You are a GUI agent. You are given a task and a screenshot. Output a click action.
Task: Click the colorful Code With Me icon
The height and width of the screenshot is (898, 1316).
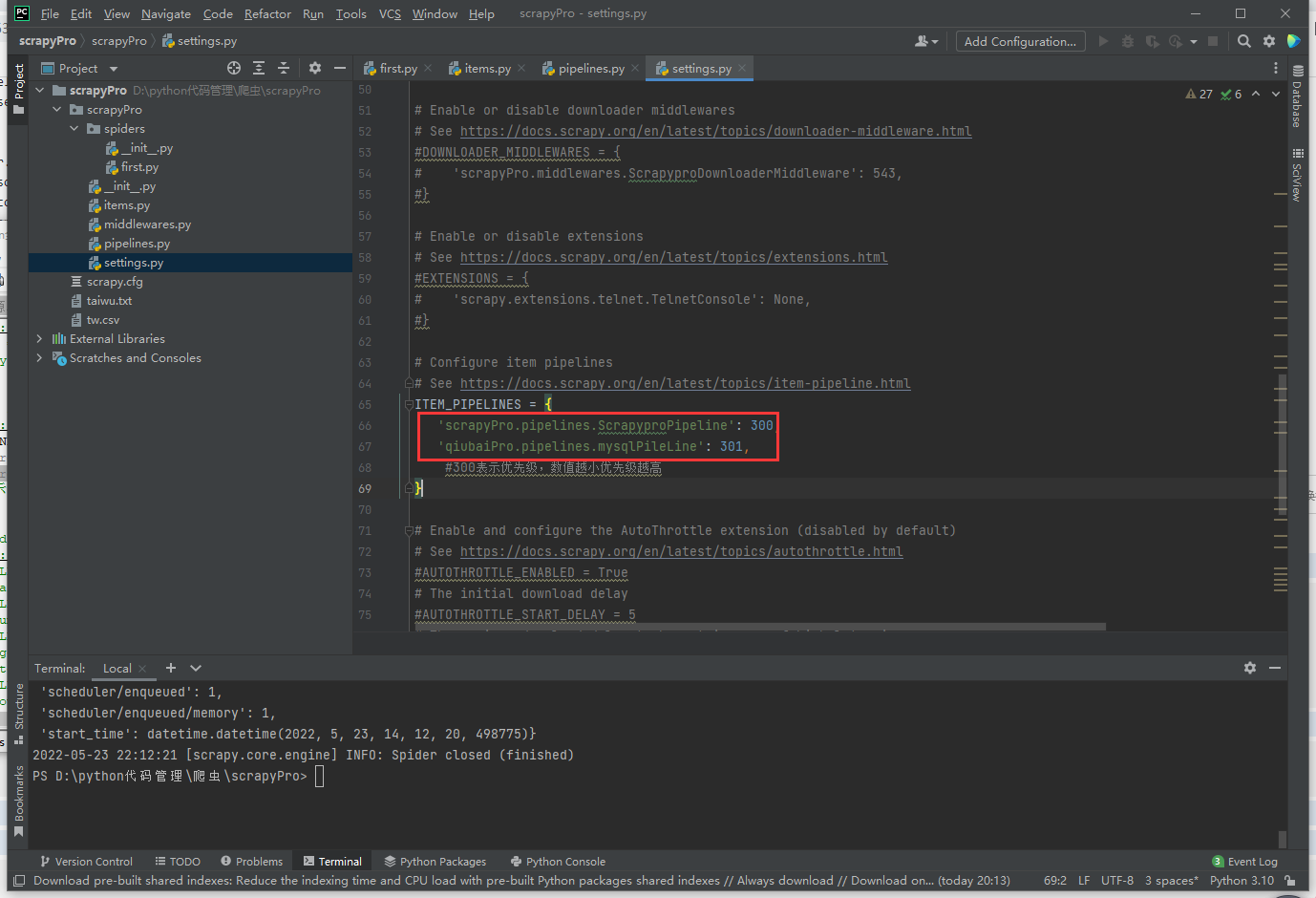coord(1294,41)
